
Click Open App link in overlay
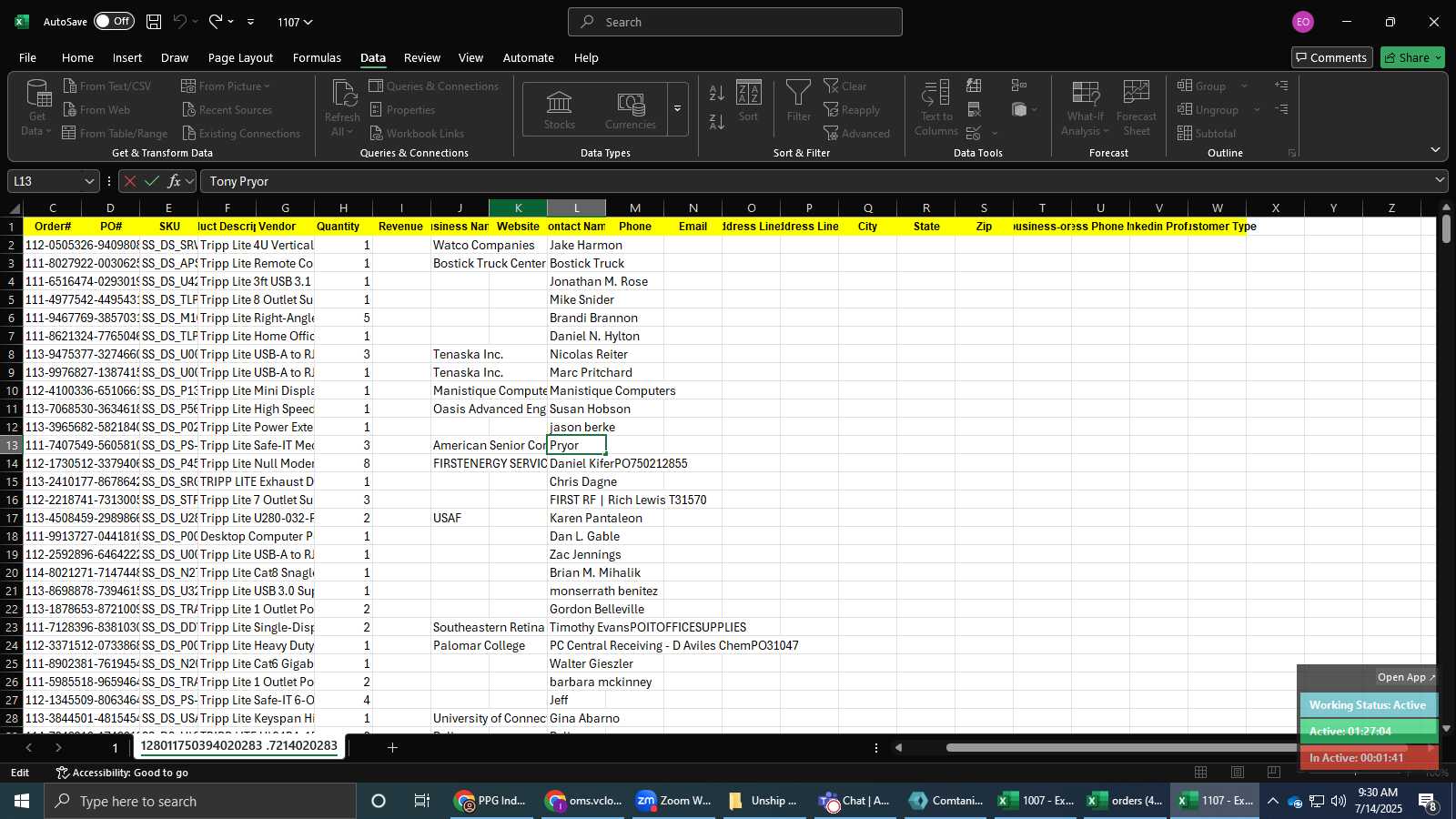(1406, 677)
